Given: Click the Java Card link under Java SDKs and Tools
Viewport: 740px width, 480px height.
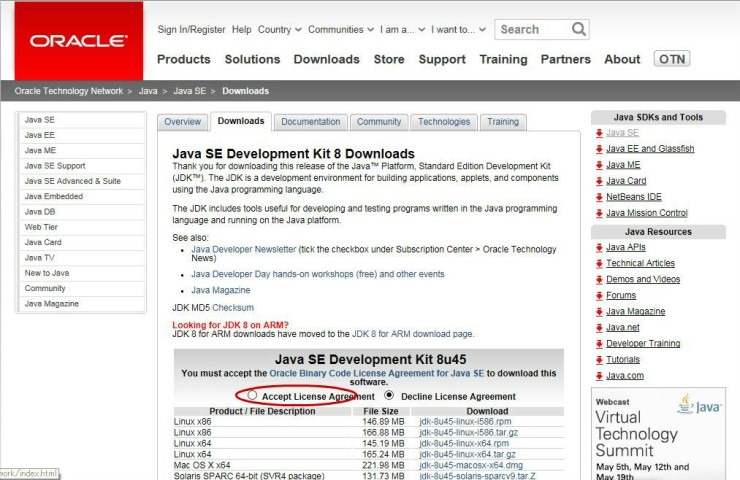Looking at the screenshot, I should pos(626,181).
